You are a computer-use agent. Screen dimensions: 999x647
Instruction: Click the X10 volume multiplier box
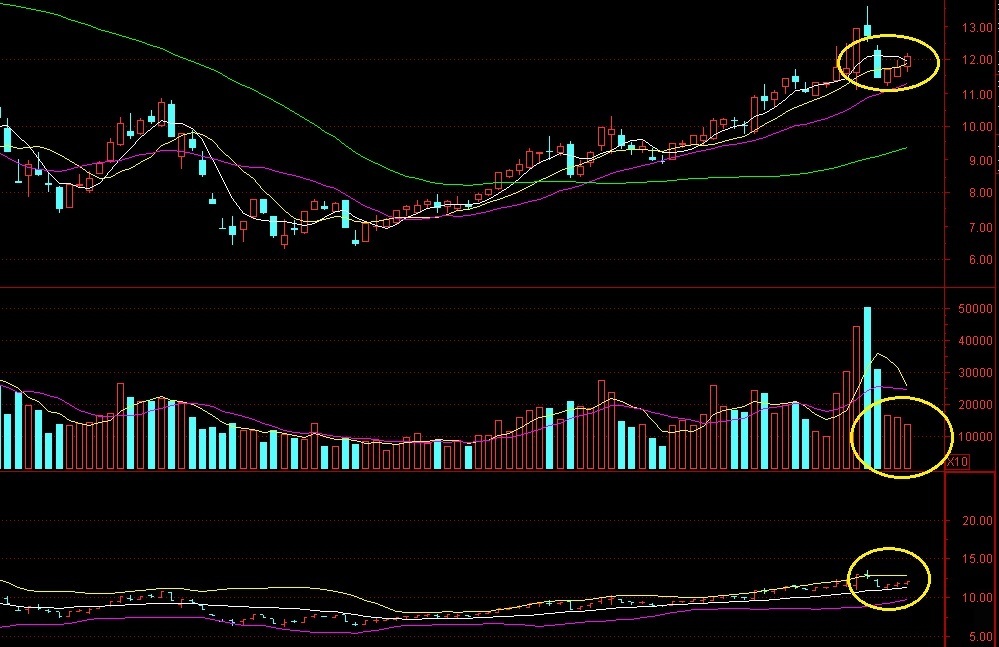(957, 462)
